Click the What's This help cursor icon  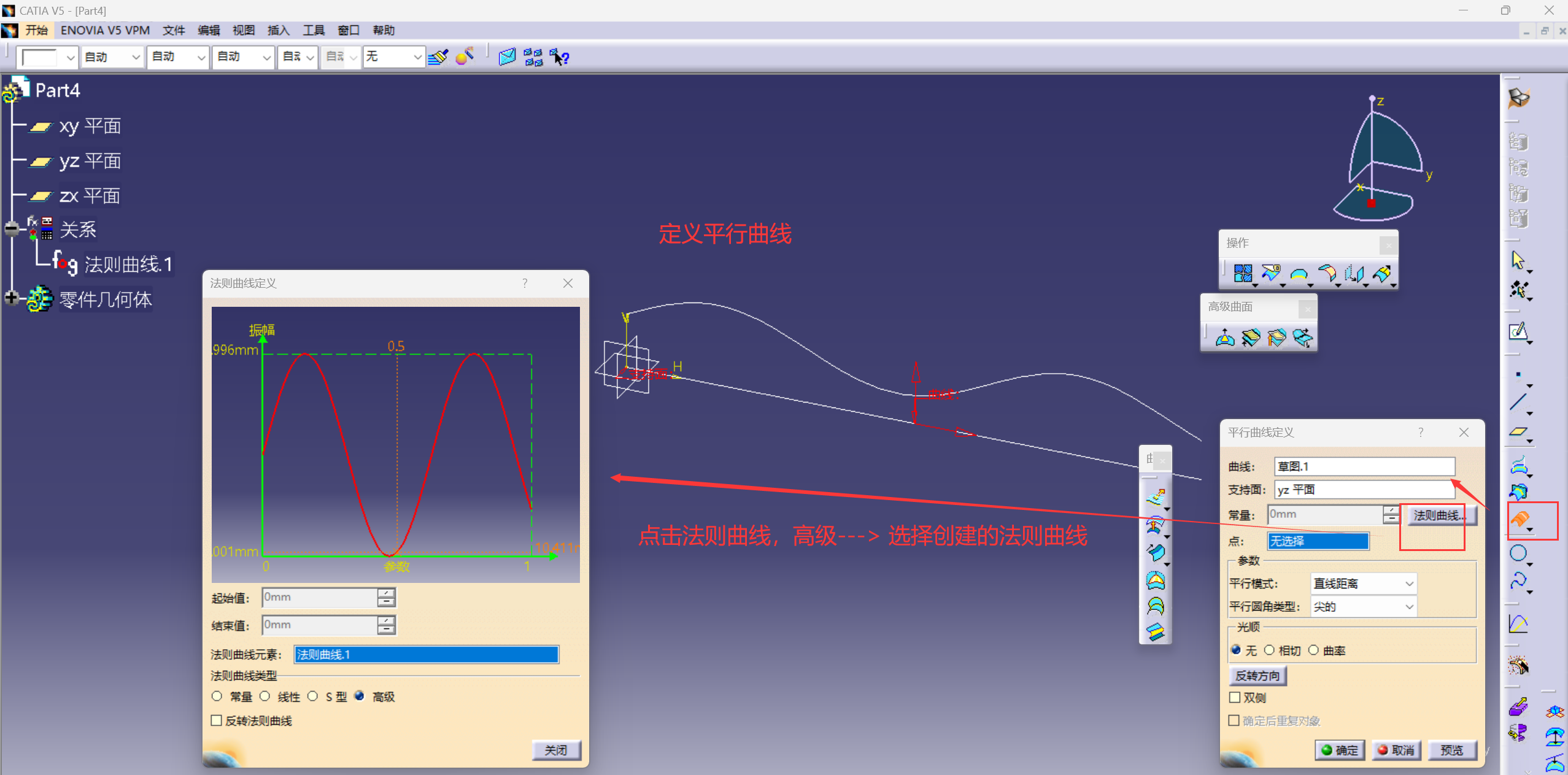click(x=559, y=58)
